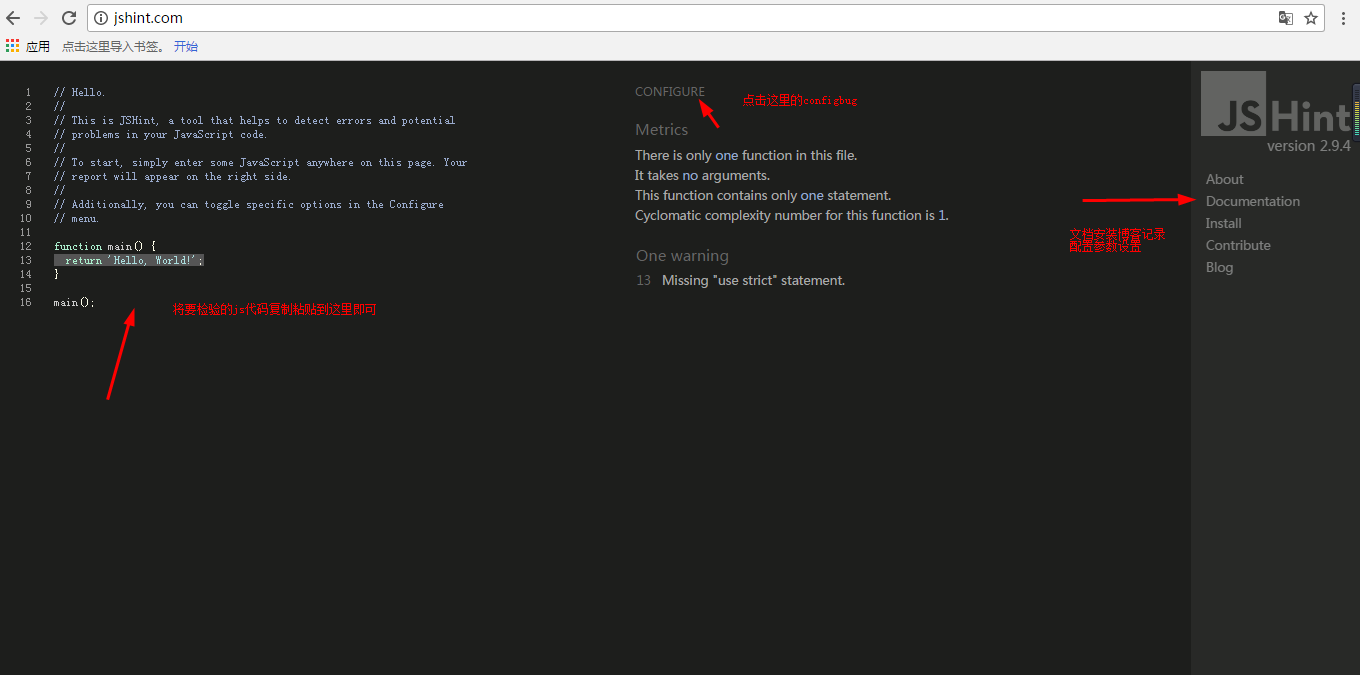Viewport: 1360px width, 675px height.
Task: Click the 应用 apps label in bookmarks bar
Action: 38,46
